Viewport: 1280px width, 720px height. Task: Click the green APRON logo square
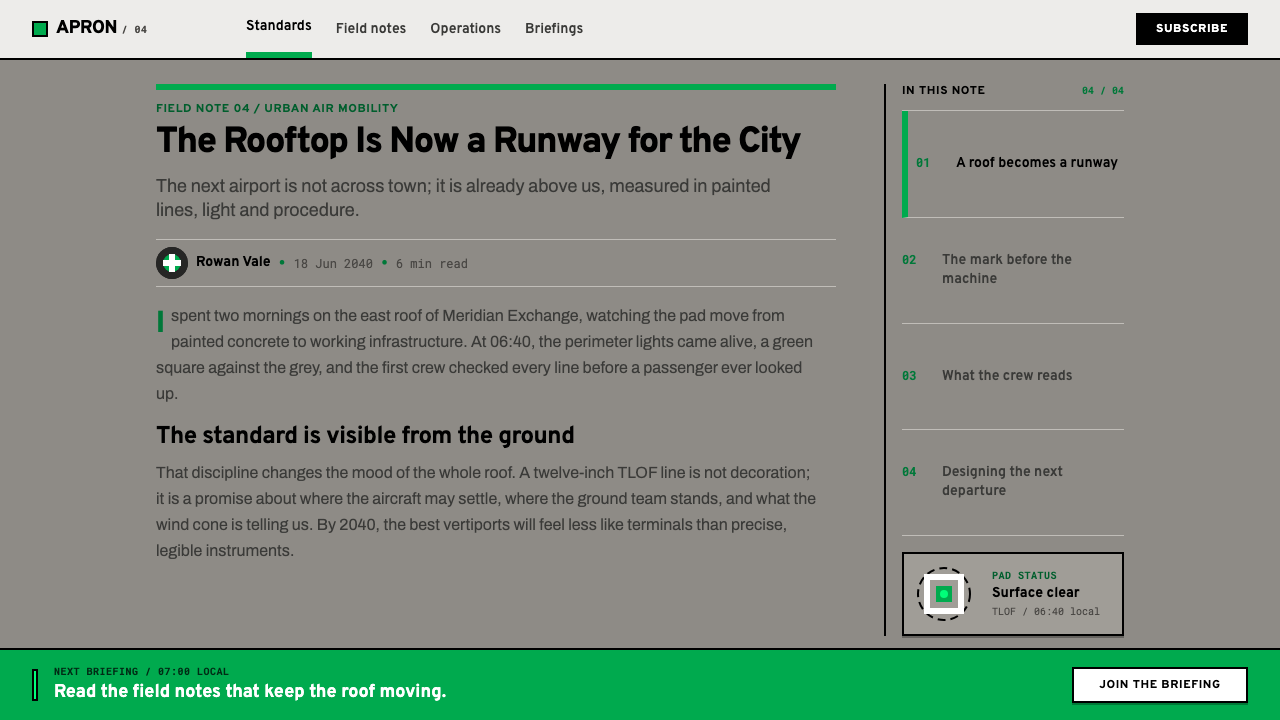tap(40, 29)
